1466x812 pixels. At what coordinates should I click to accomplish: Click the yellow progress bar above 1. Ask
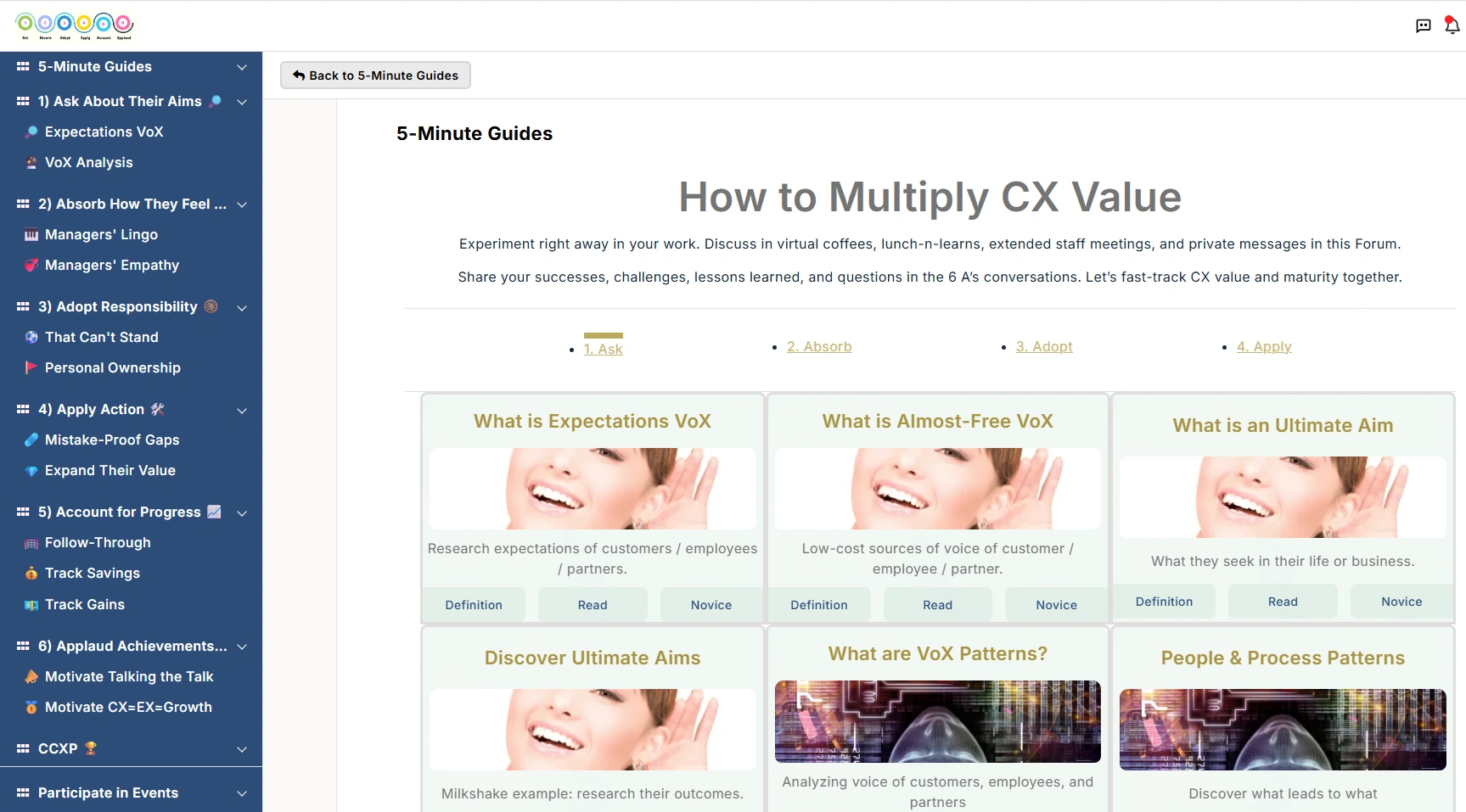[x=604, y=335]
